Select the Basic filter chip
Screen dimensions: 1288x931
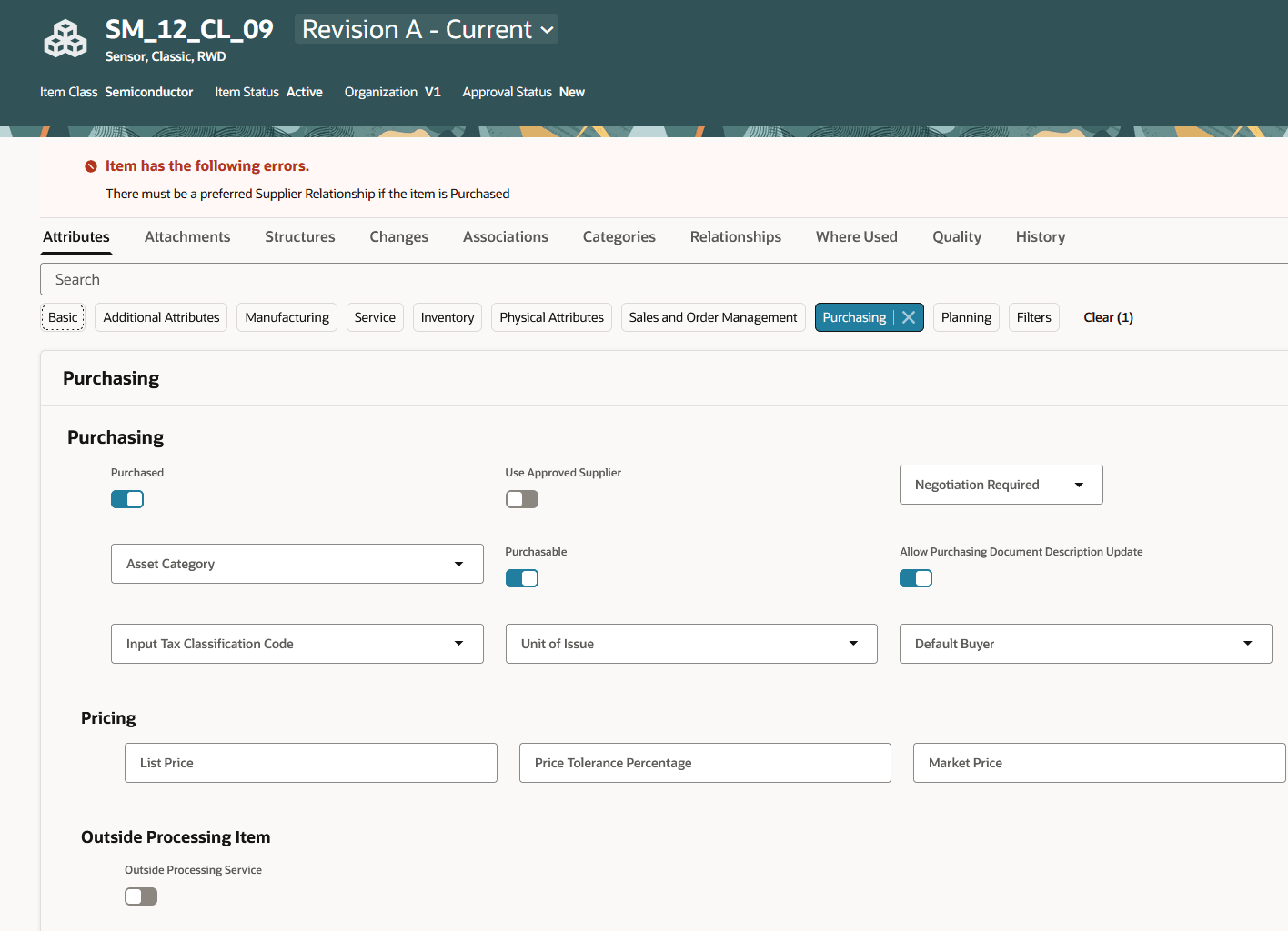pos(63,317)
